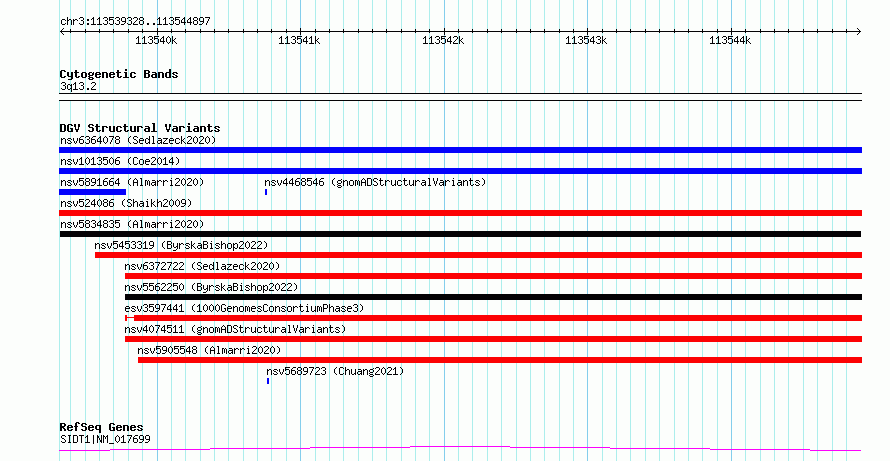
Task: Click the ruler's right arrowhead
Action: click(859, 32)
